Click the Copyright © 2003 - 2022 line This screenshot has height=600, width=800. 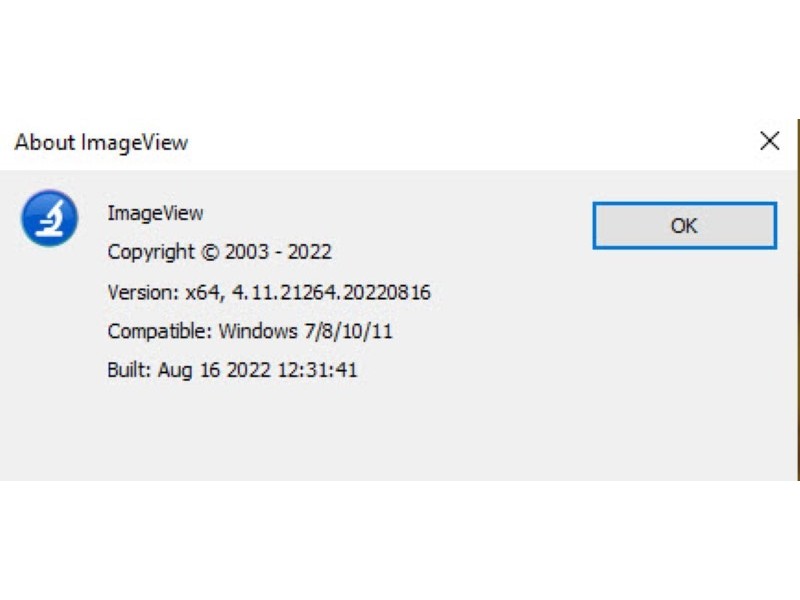[219, 252]
